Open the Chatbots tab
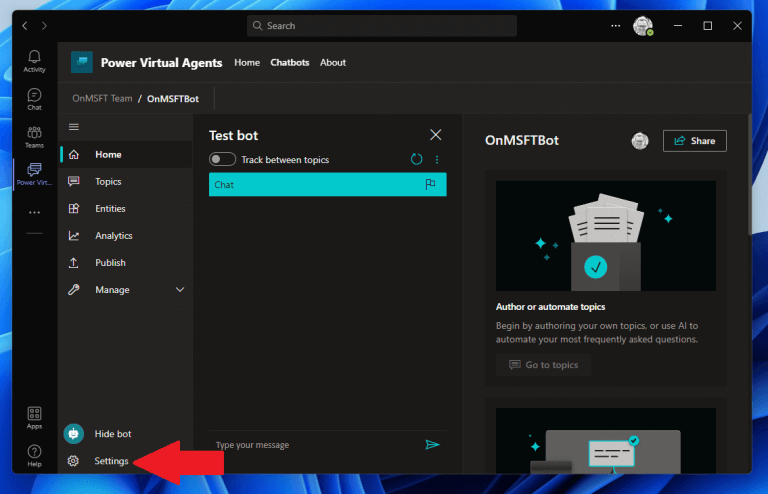768x494 pixels. click(x=290, y=63)
